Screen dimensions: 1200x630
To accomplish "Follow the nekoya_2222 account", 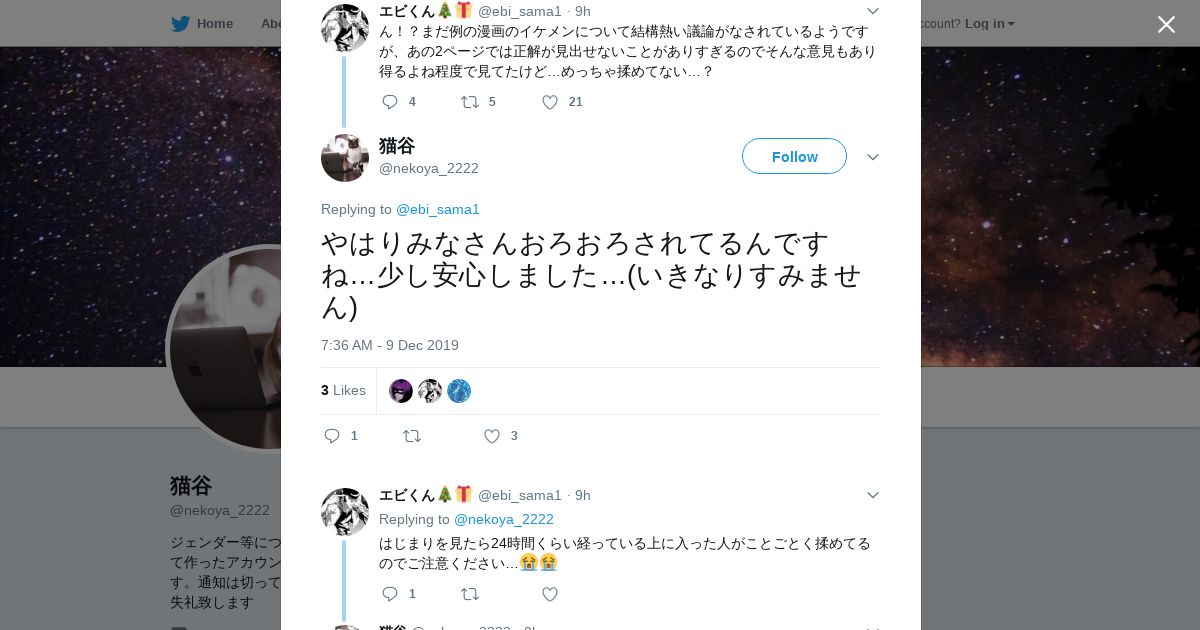I will 794,156.
